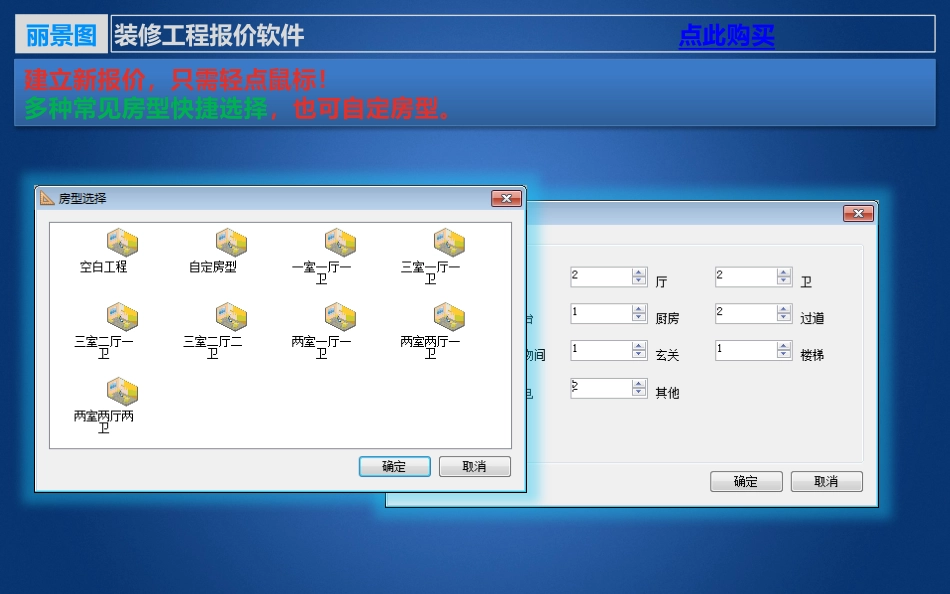950x594 pixels.
Task: Select the 两室一厅一卫 layout icon
Action: coord(340,317)
